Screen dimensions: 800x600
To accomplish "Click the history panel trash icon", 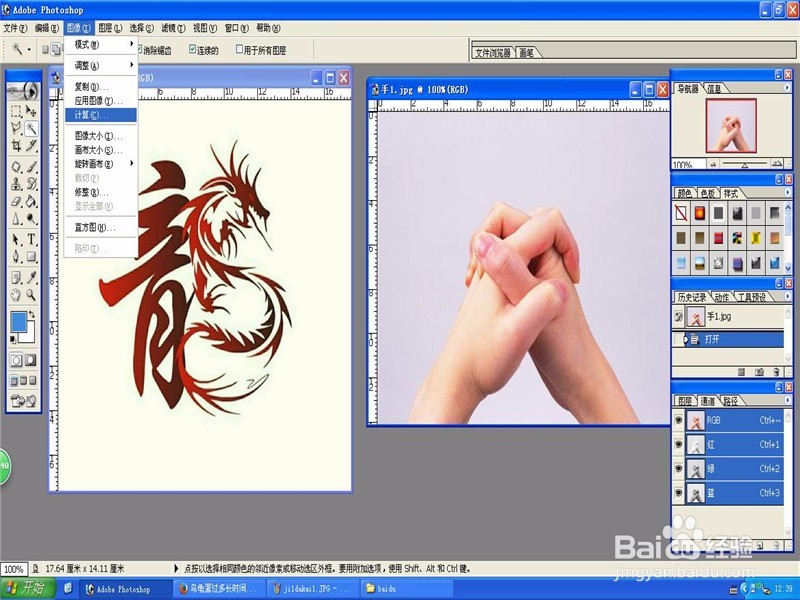I will [x=776, y=372].
